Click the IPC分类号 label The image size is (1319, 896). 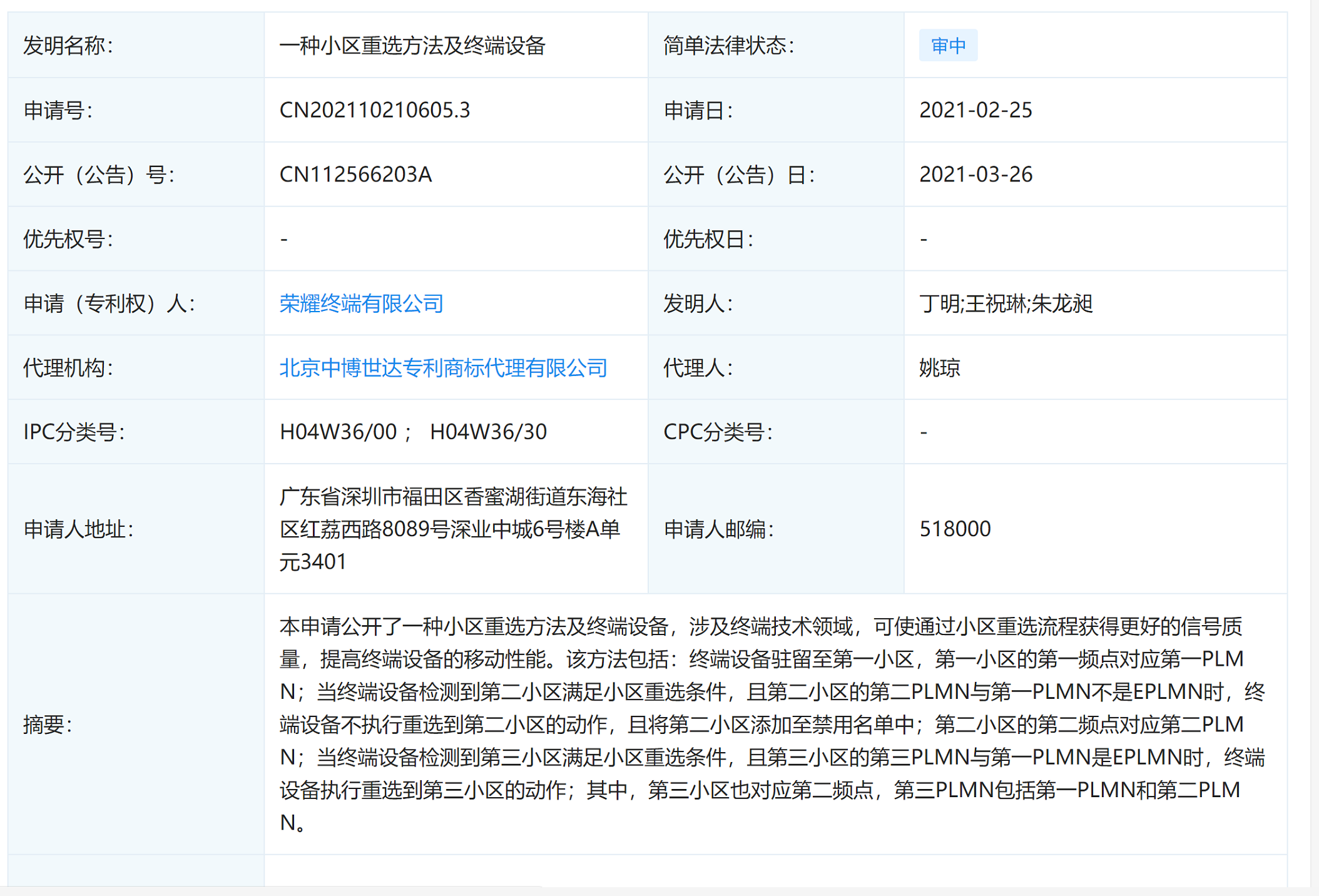click(74, 432)
